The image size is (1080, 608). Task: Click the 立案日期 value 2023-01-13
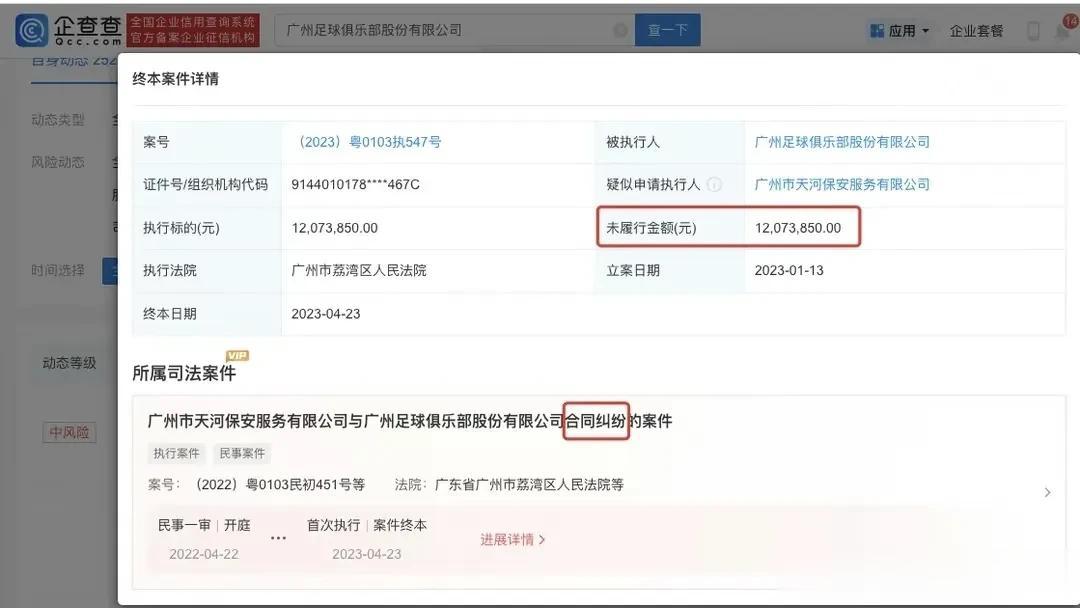tap(789, 271)
